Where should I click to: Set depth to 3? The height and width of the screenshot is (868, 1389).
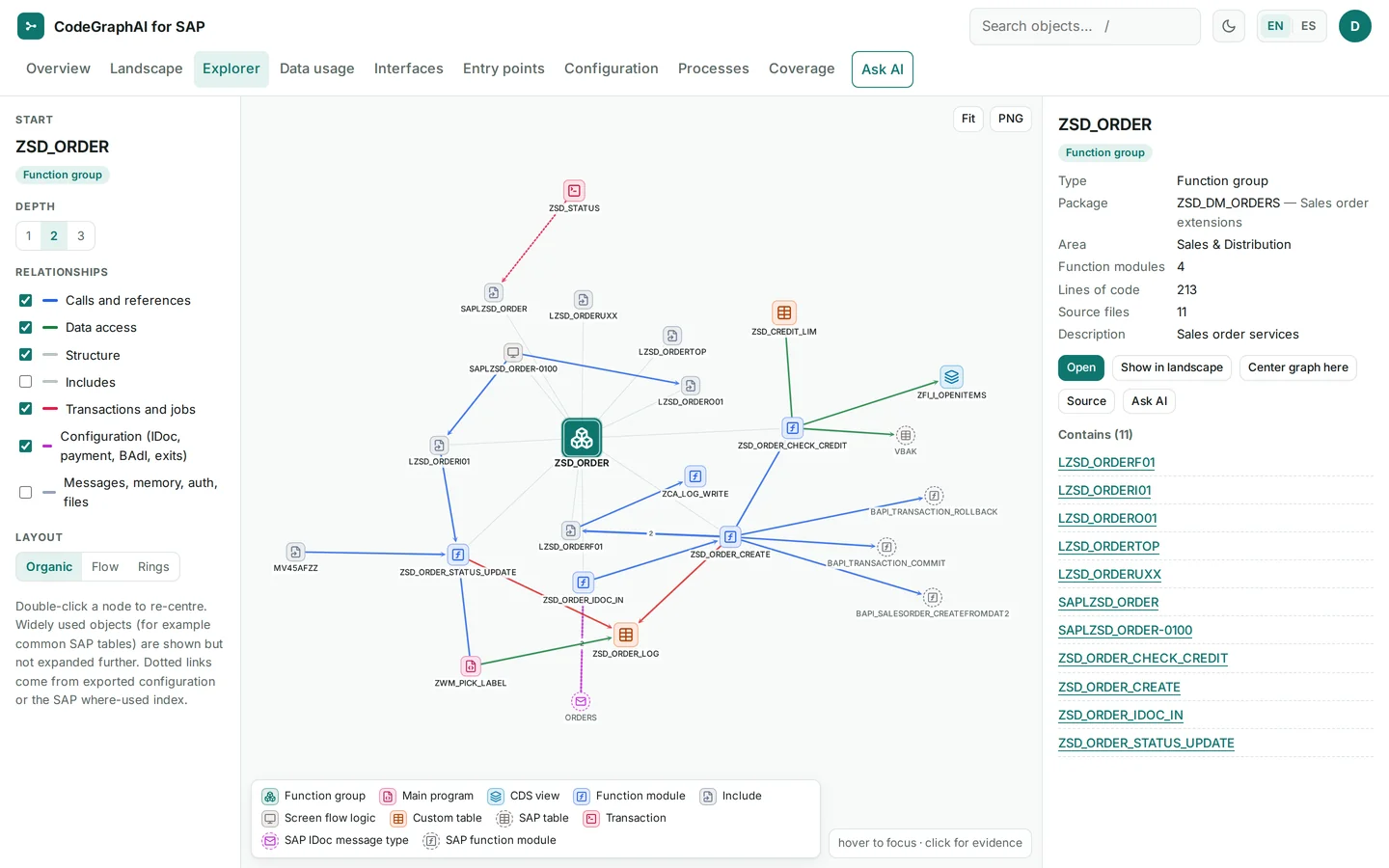81,236
